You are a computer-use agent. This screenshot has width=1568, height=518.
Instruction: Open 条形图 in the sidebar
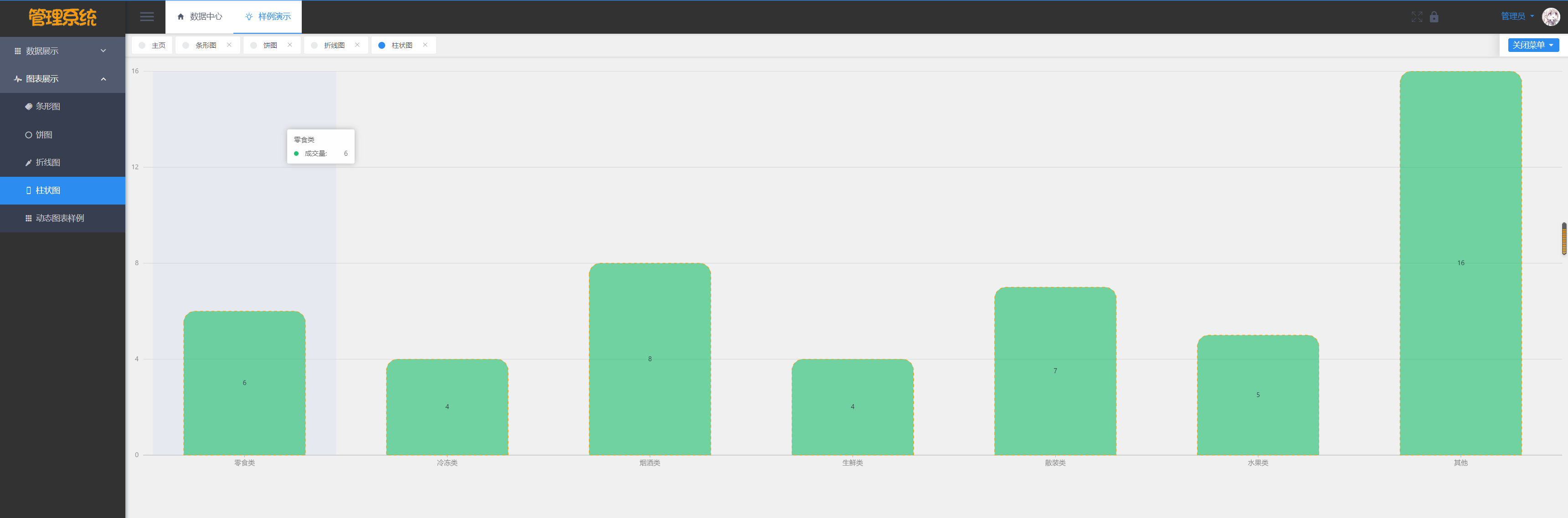pyautogui.click(x=47, y=107)
